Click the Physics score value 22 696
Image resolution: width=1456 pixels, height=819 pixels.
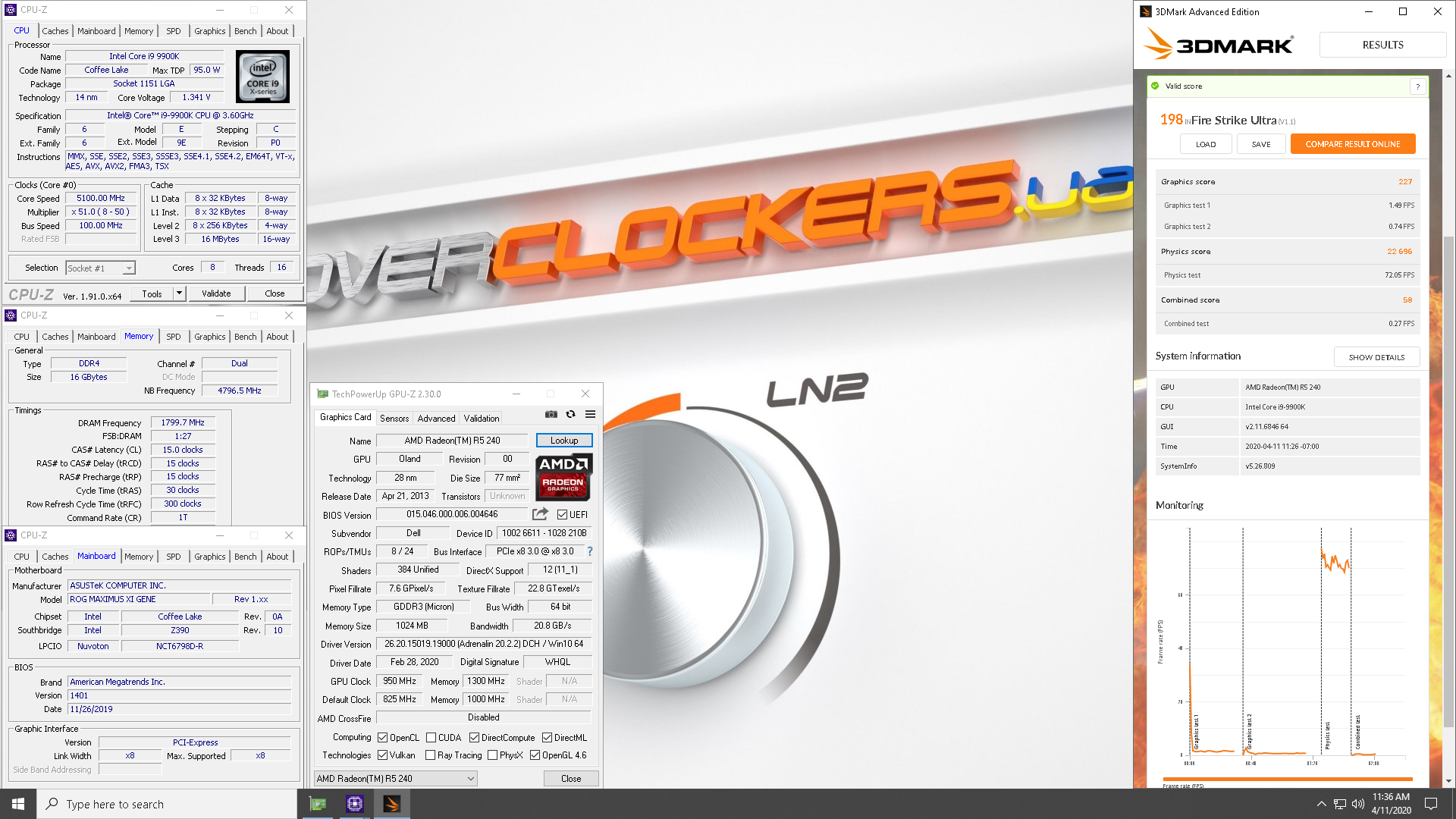click(x=1399, y=252)
